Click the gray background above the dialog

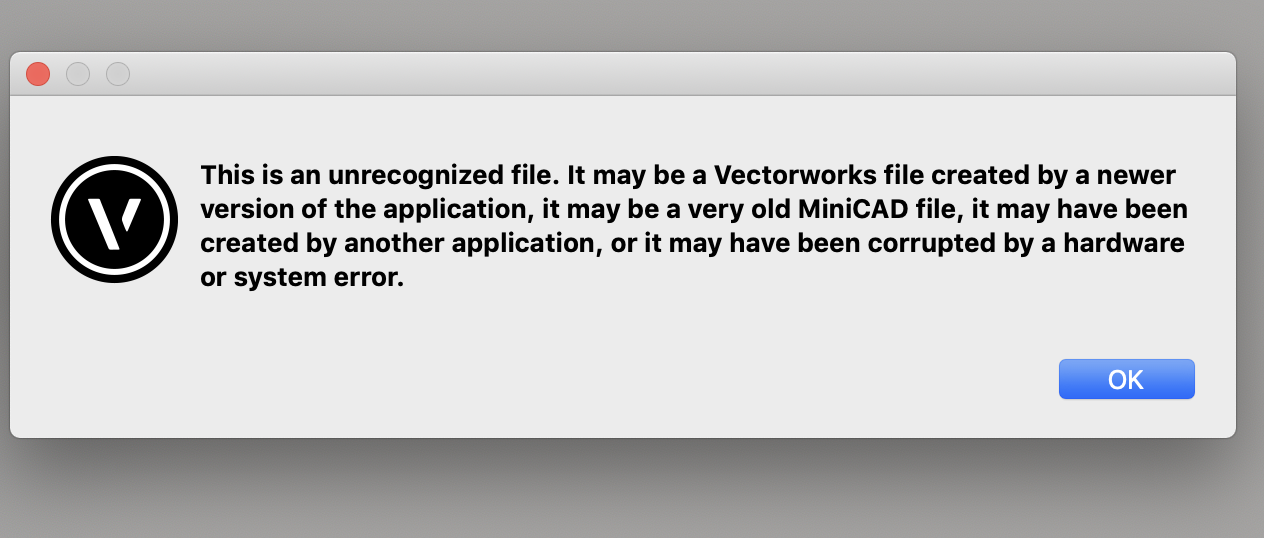640,25
